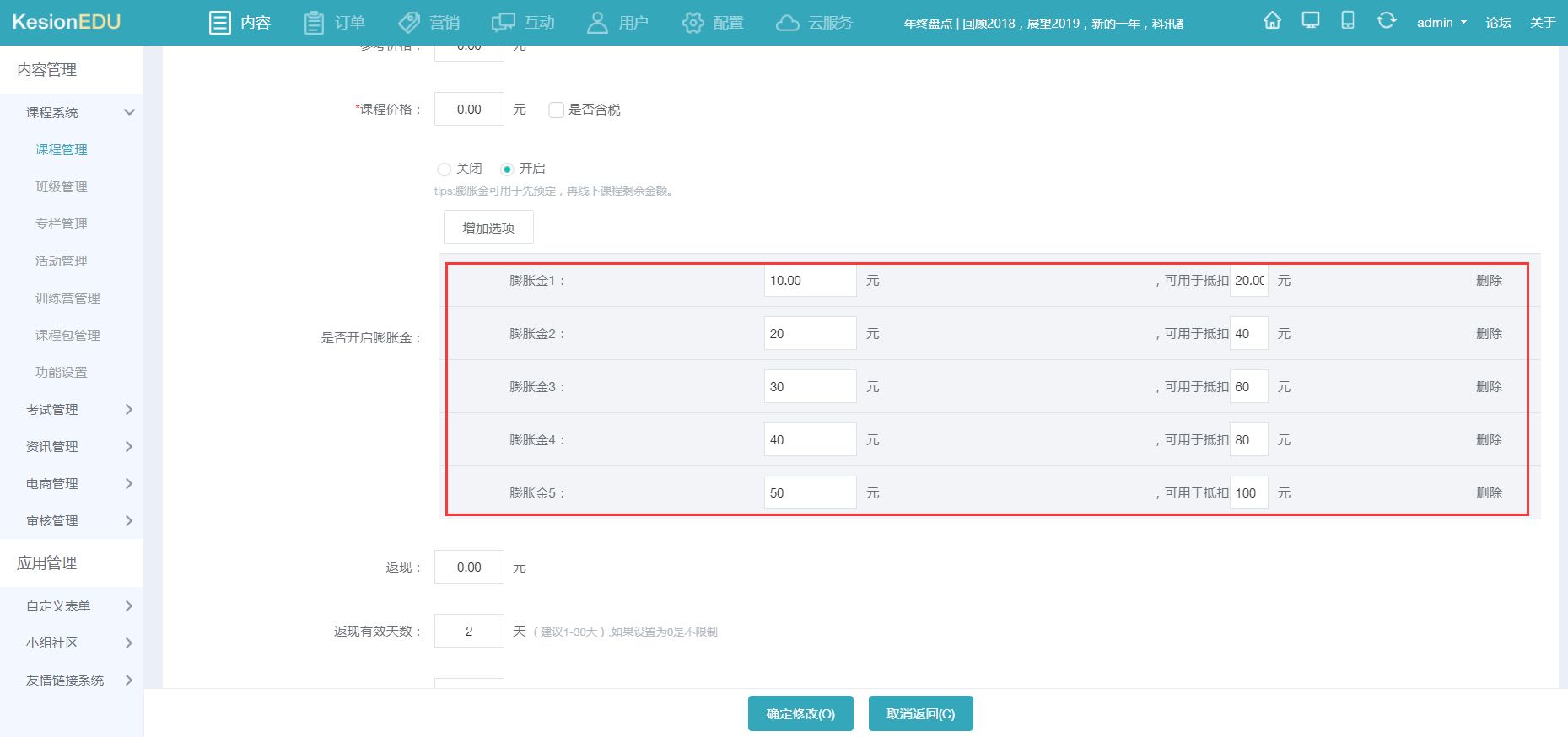Select 课程管理 in the sidebar

pyautogui.click(x=62, y=149)
